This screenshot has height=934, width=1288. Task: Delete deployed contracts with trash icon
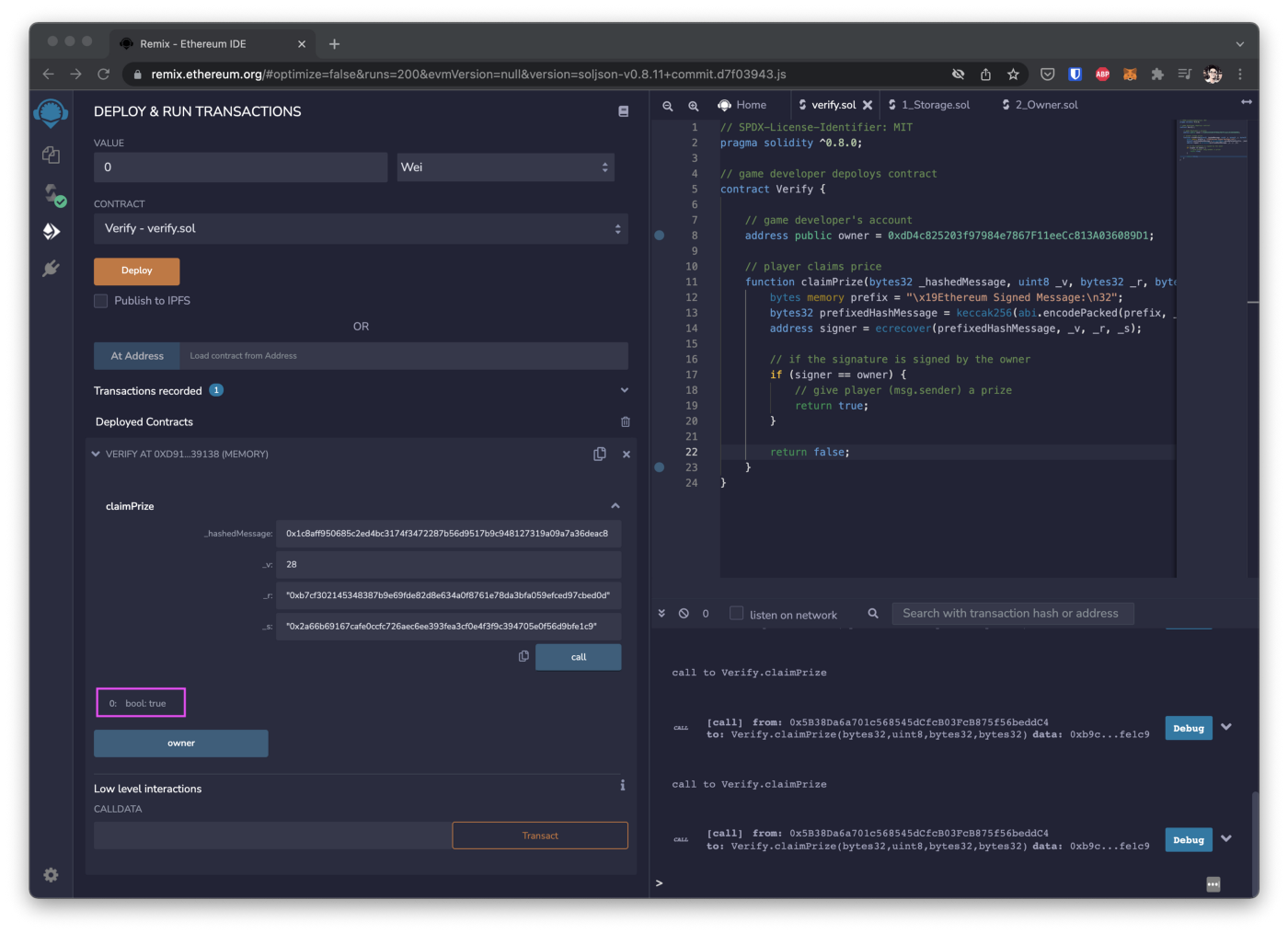[626, 421]
